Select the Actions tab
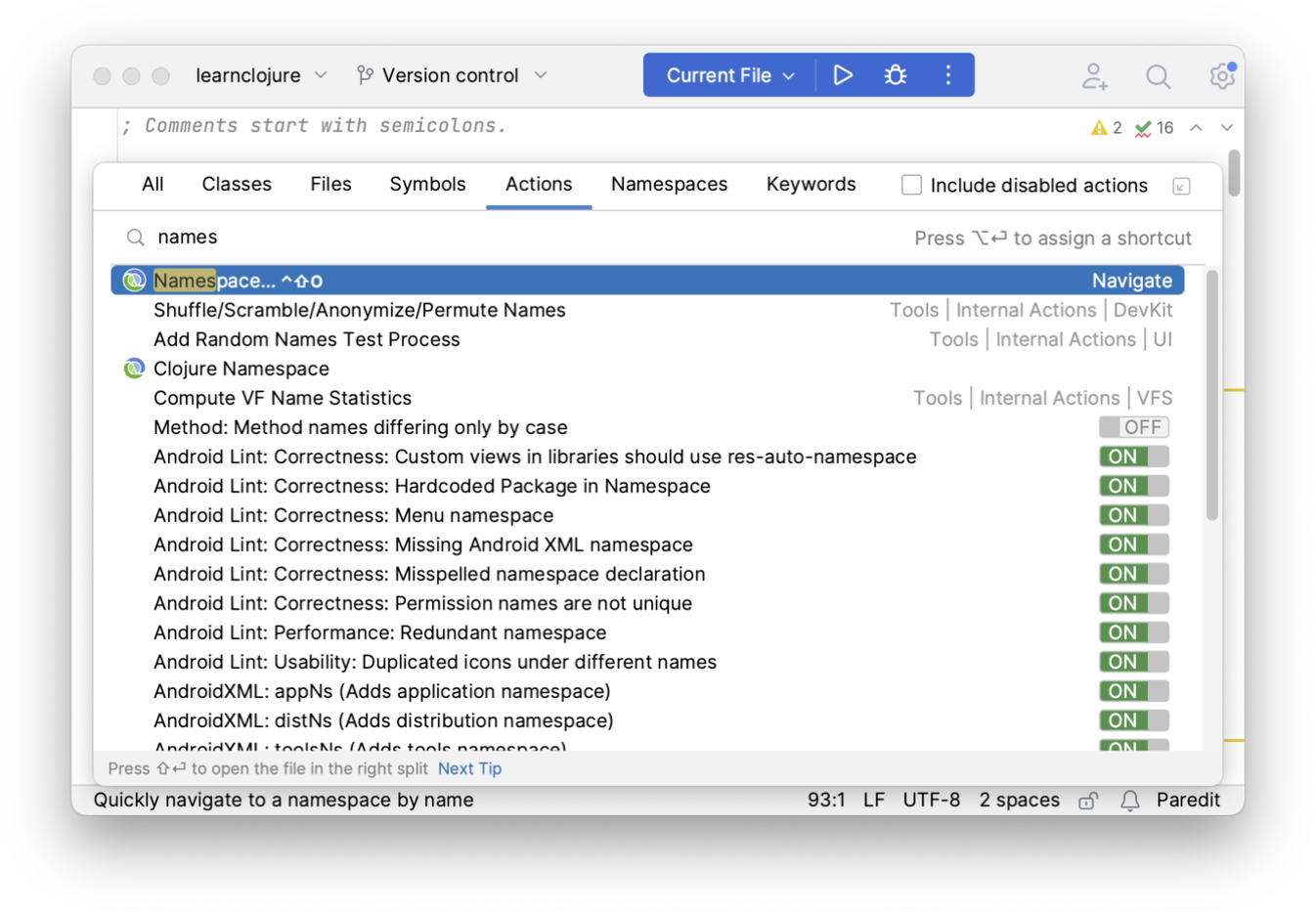1316x914 pixels. tap(539, 185)
